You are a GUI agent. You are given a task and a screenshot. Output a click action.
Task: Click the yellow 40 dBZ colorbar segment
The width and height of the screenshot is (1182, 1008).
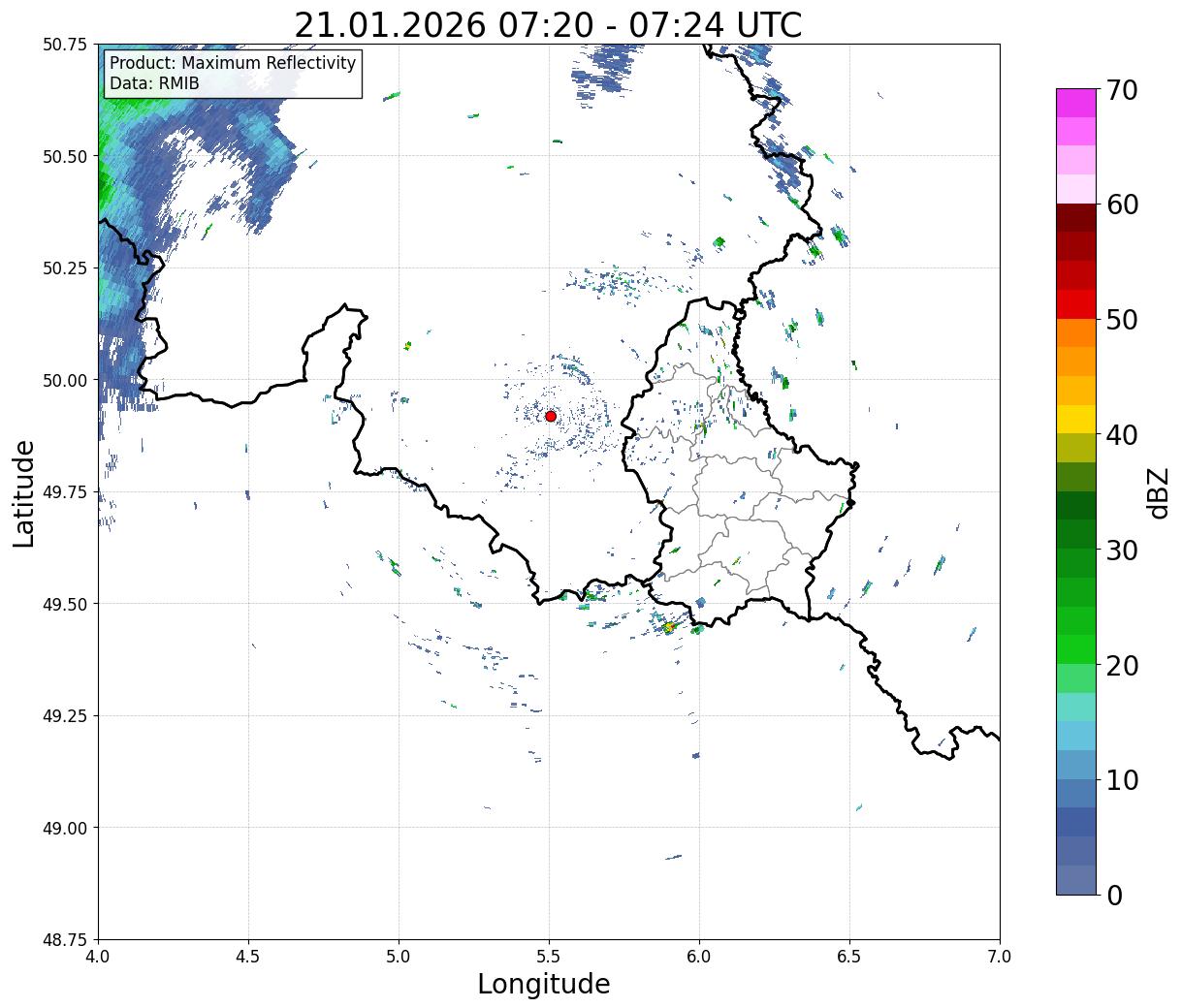1076,419
